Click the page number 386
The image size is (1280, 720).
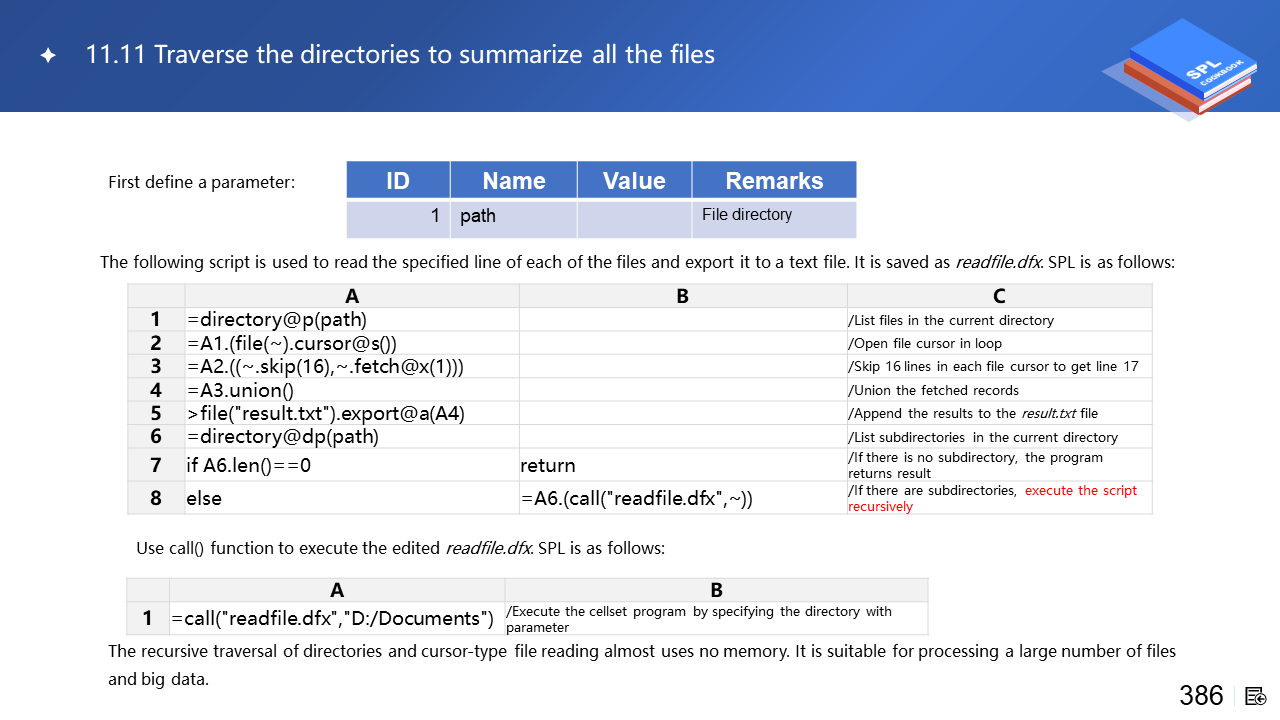pos(1201,696)
